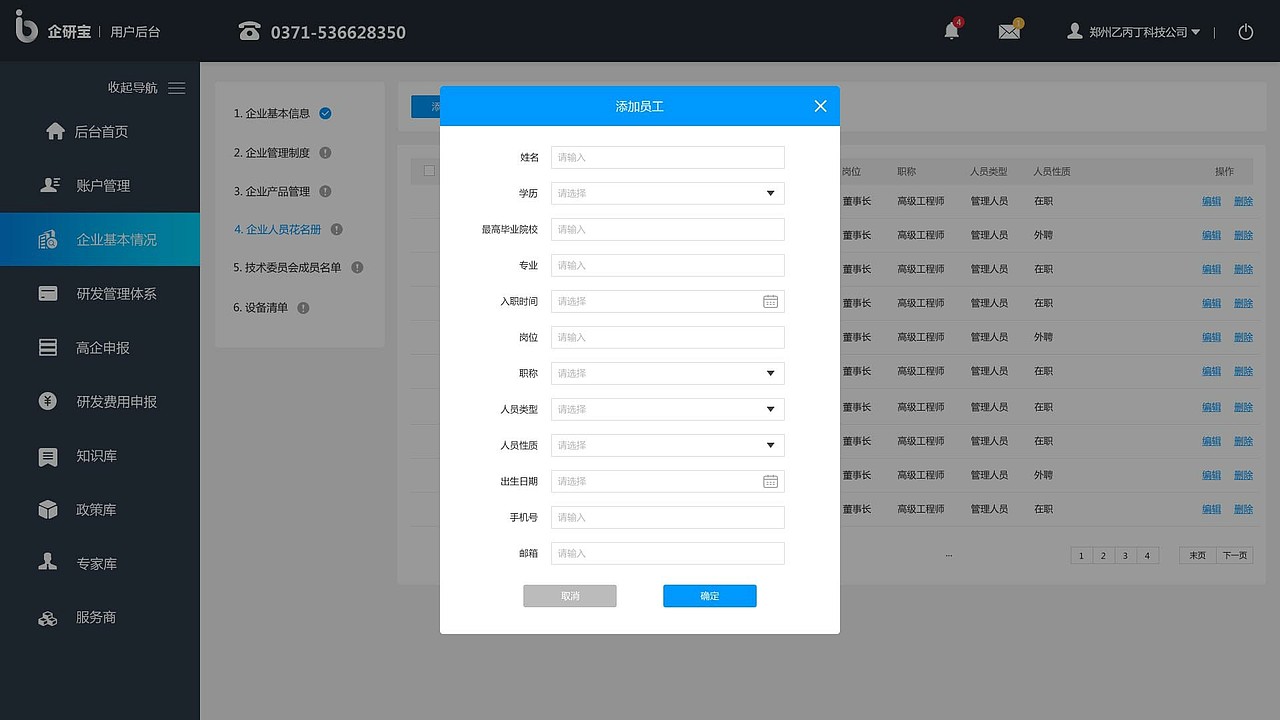Click the 企研宝 logo icon

click(26, 26)
